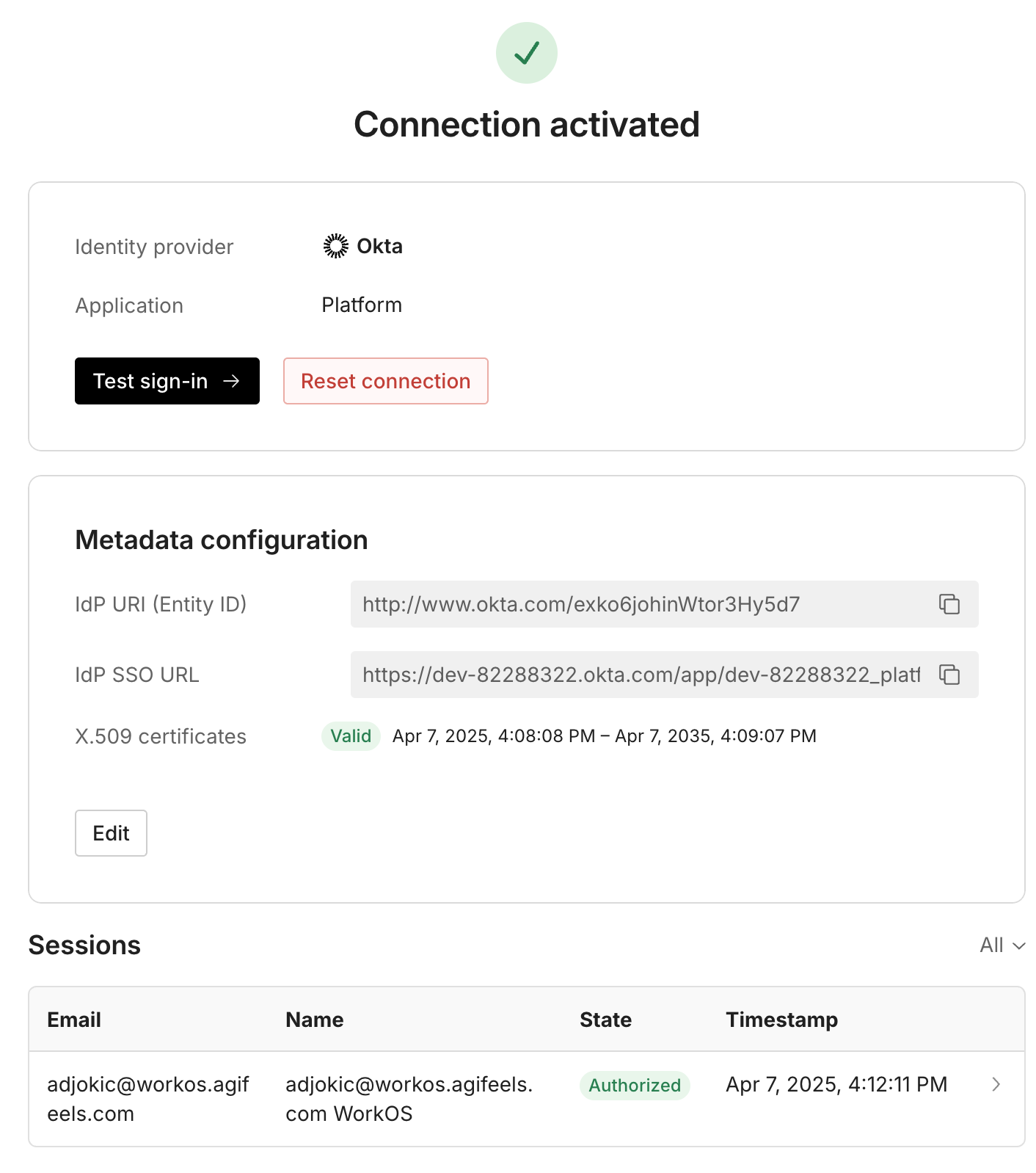The width and height of the screenshot is (1036, 1173).
Task: Copy the IdP URI Entity ID value
Action: coord(950,605)
